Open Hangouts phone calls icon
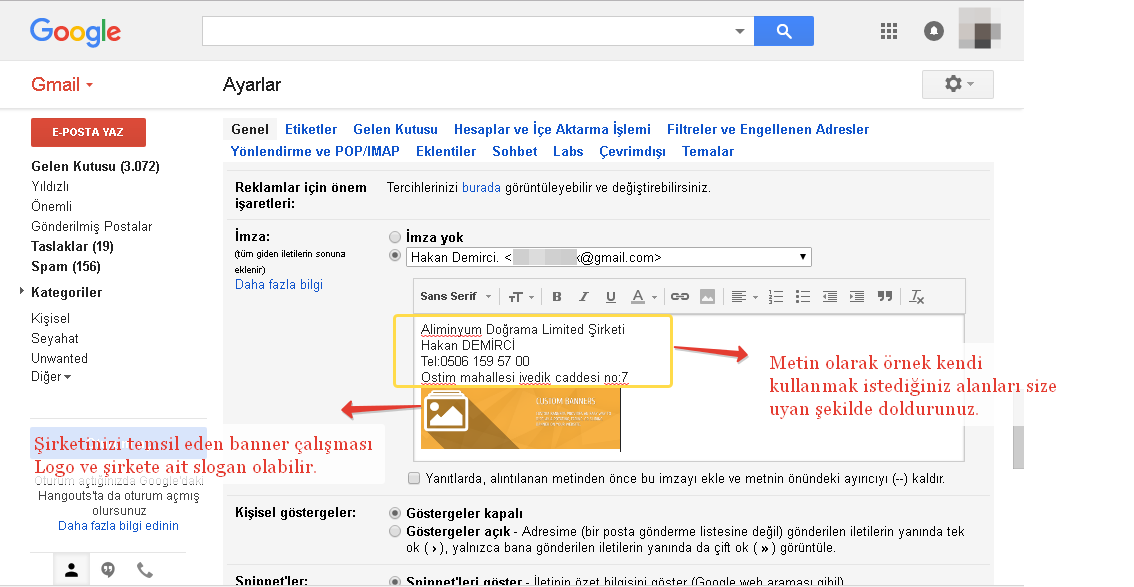 [x=145, y=570]
